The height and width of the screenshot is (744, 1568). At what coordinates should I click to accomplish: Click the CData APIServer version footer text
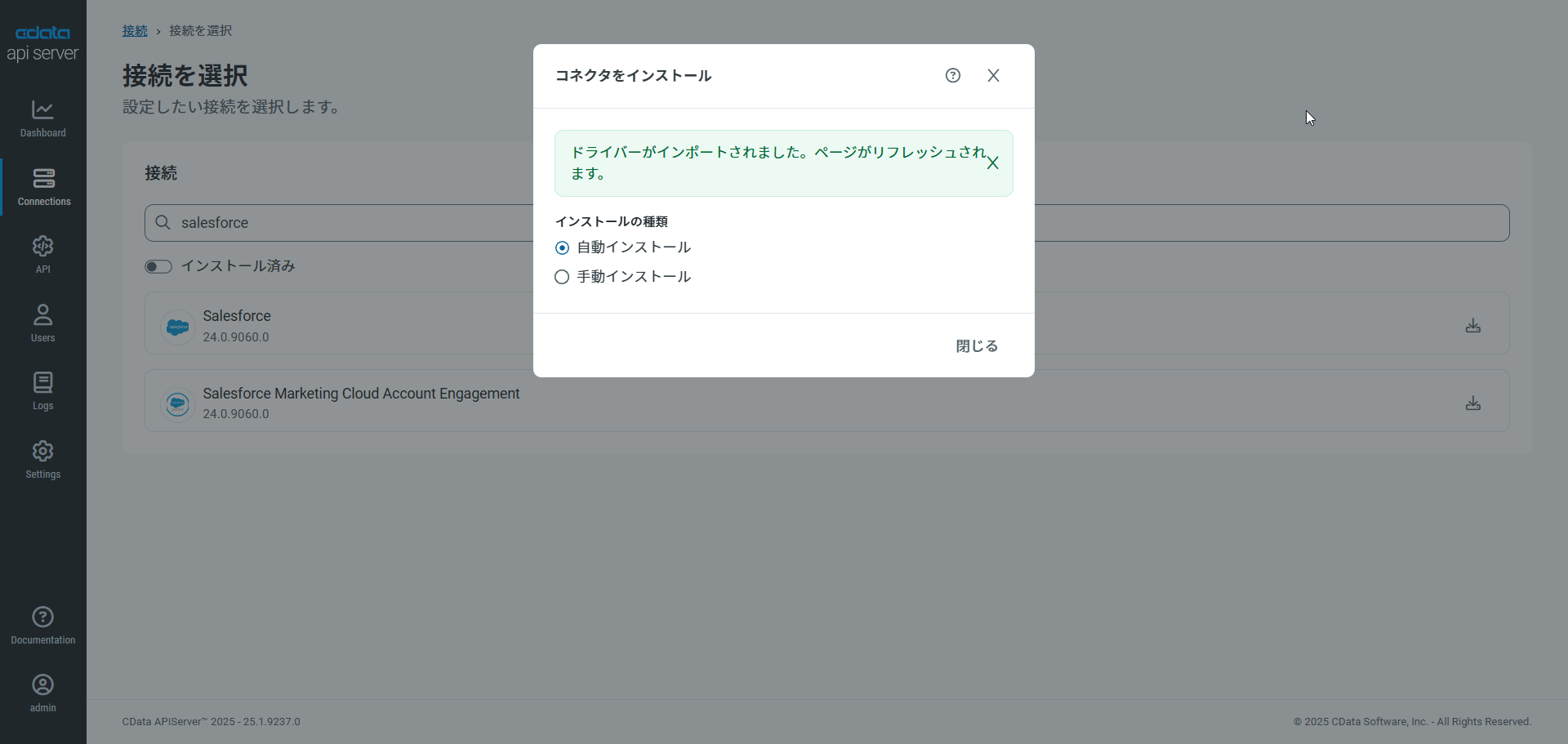tap(212, 722)
